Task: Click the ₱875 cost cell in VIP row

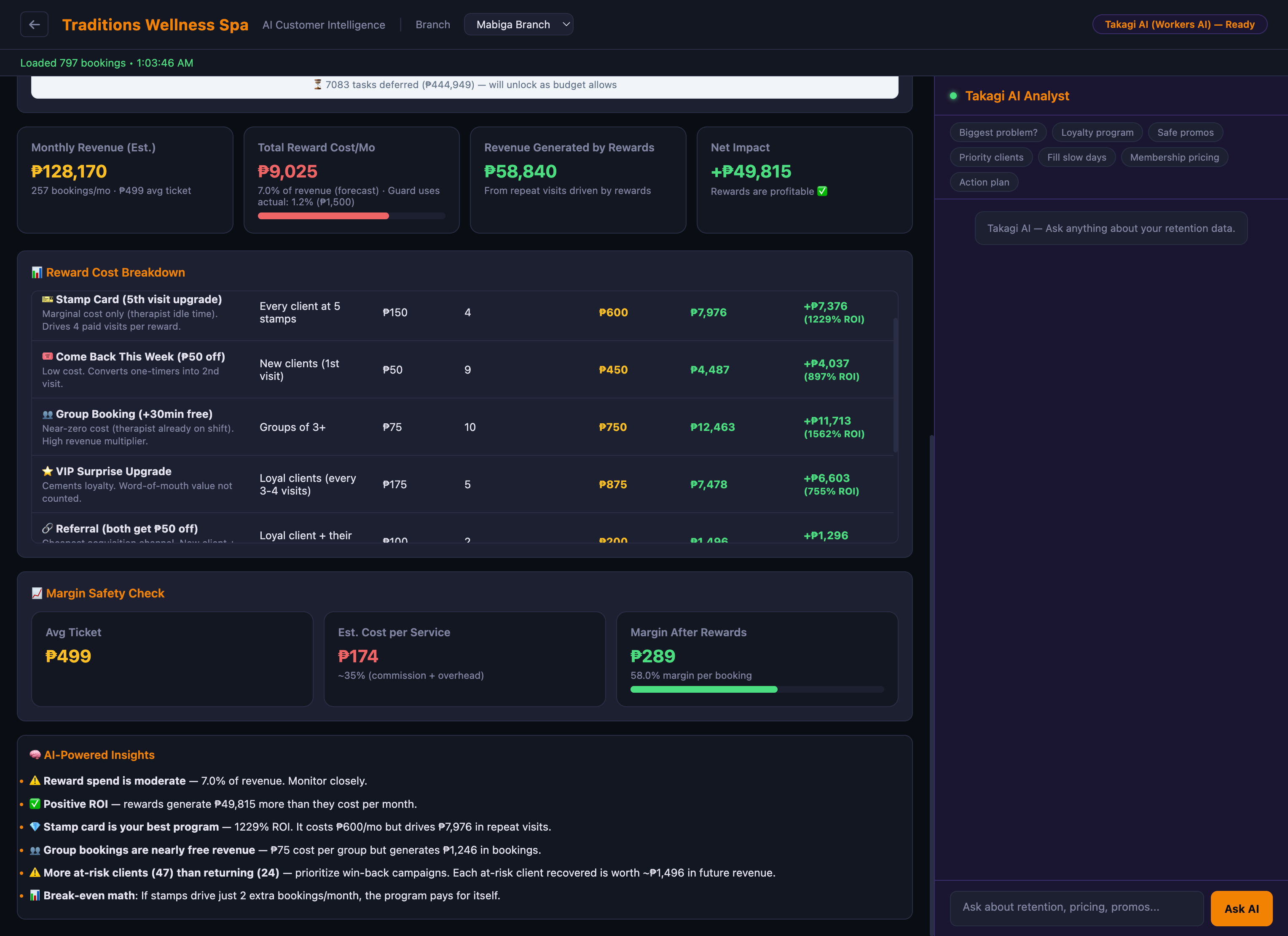Action: click(x=613, y=484)
